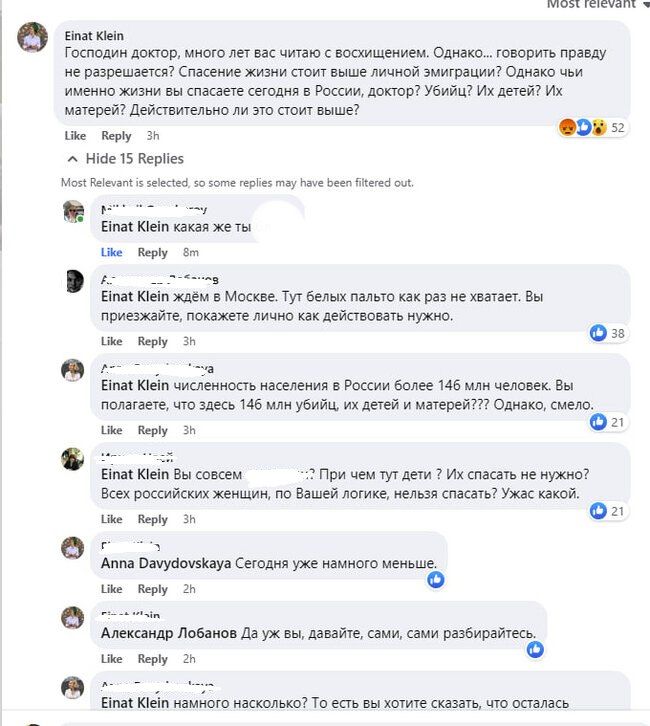Screen dimensions: 650x726
Task: Reply to the top Einat Klein comment
Action: (116, 136)
